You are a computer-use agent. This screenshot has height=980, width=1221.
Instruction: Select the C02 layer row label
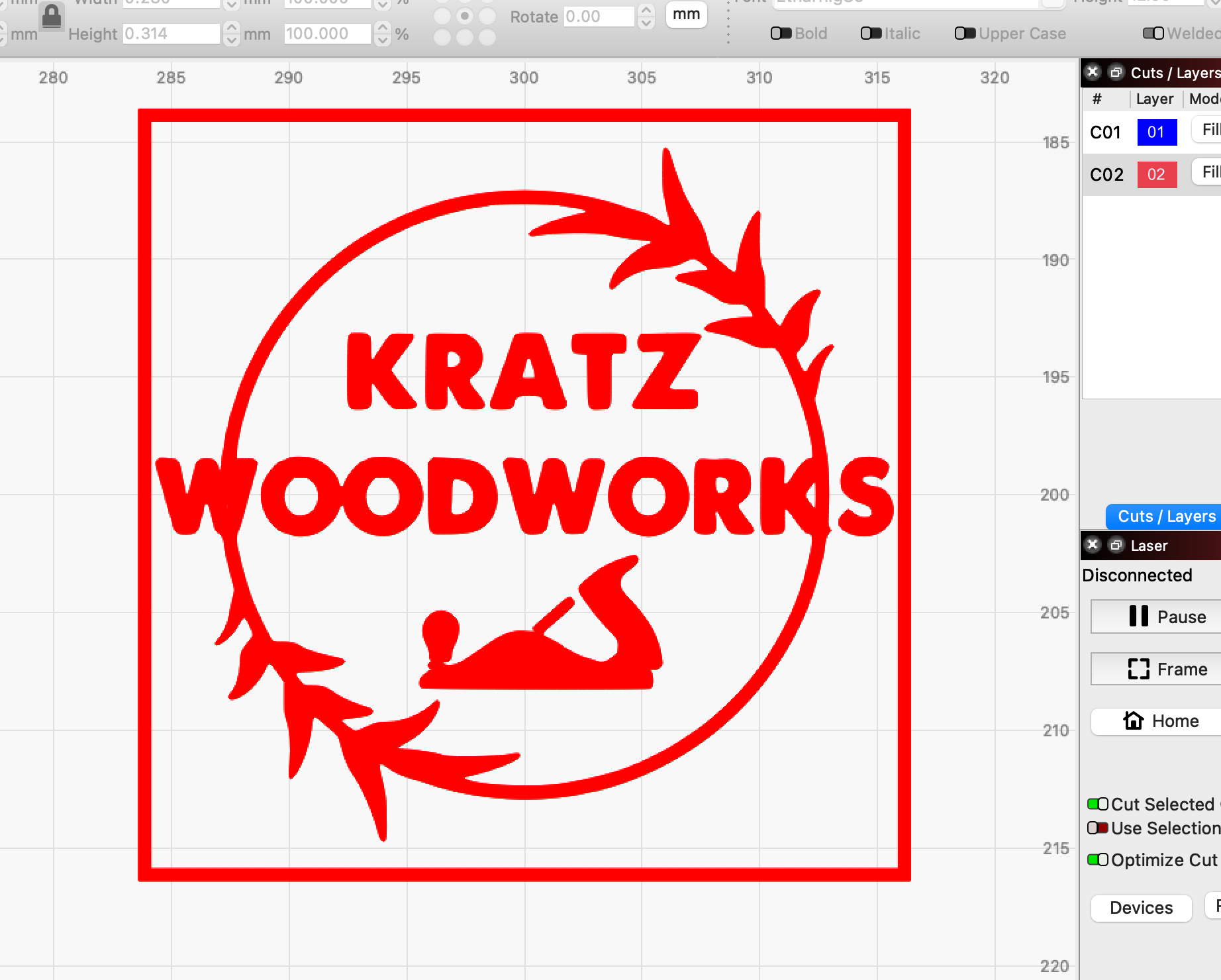point(1106,175)
